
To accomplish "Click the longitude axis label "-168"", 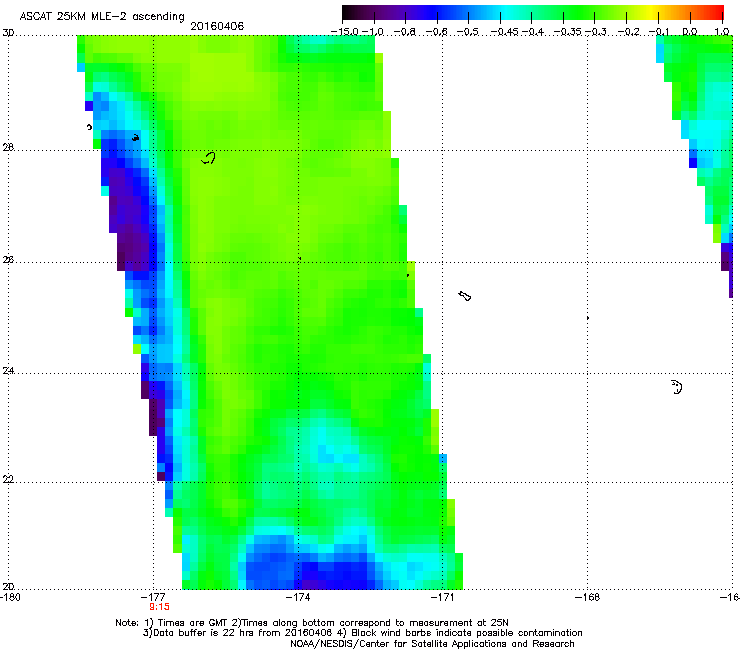I will (588, 597).
